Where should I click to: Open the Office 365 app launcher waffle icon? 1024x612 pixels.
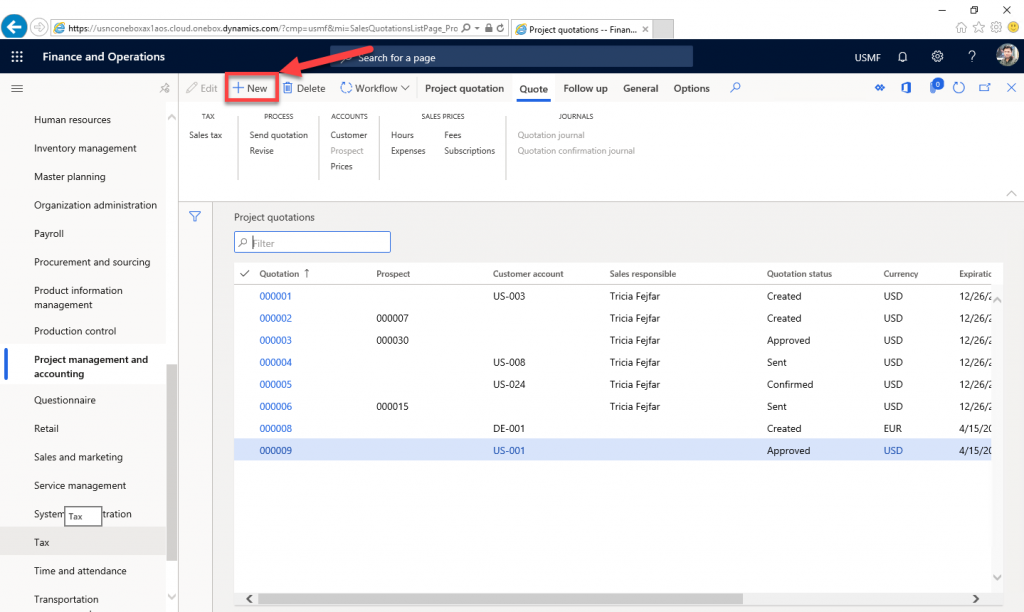[x=16, y=57]
